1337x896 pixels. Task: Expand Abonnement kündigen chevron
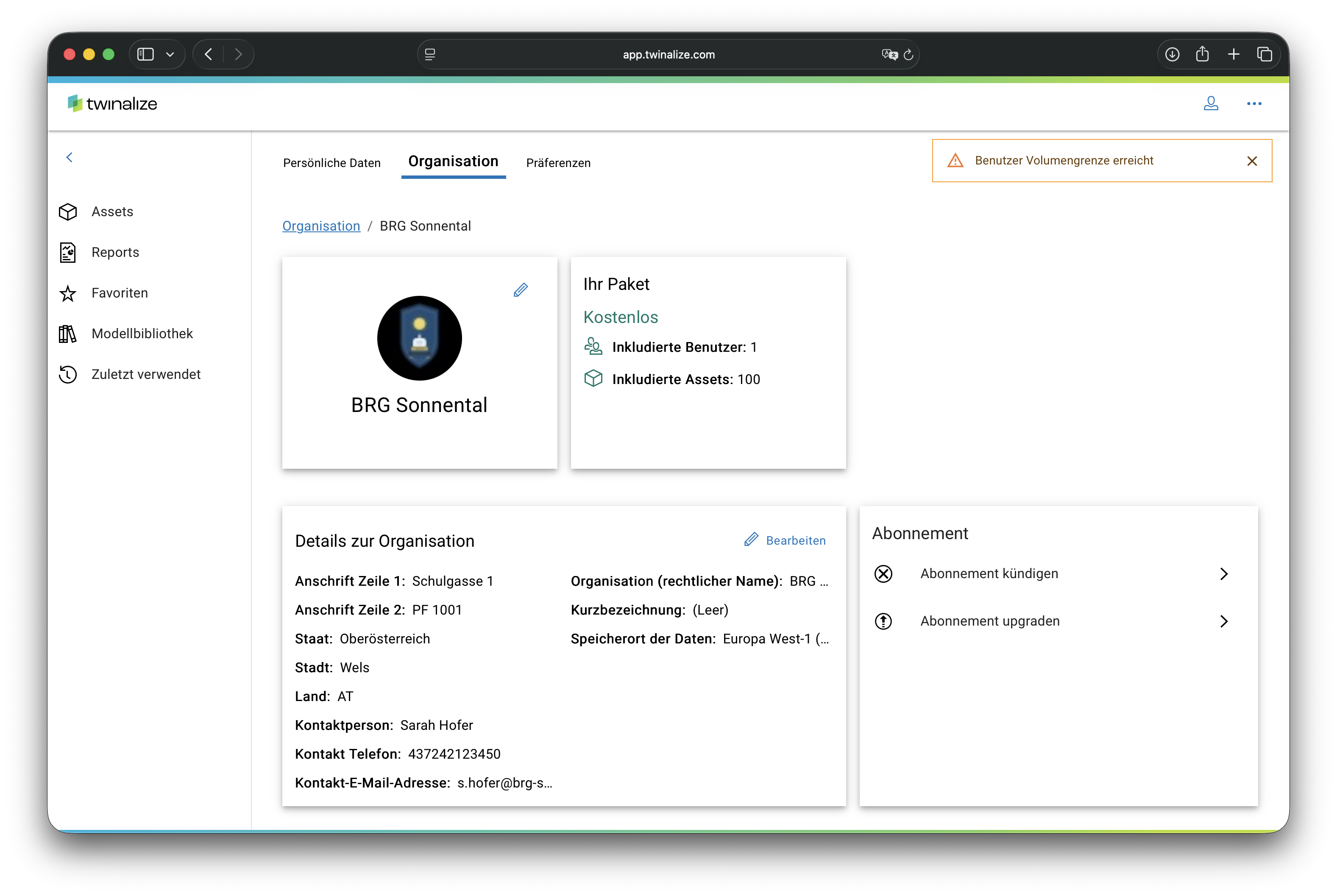pos(1223,574)
